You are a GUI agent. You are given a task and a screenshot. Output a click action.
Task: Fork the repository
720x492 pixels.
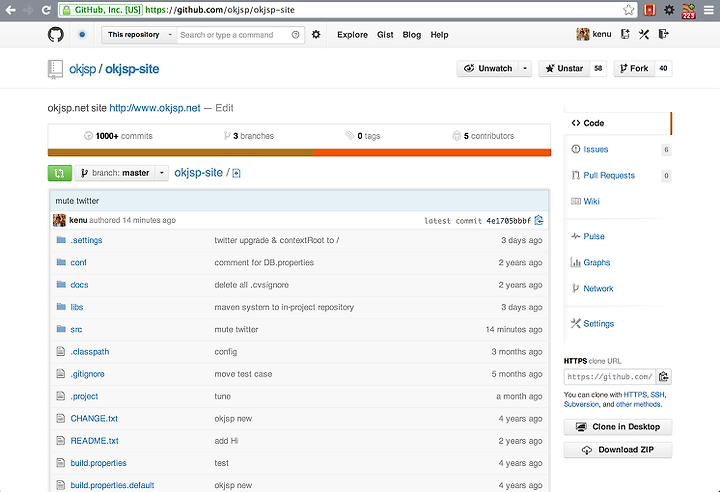click(x=634, y=68)
